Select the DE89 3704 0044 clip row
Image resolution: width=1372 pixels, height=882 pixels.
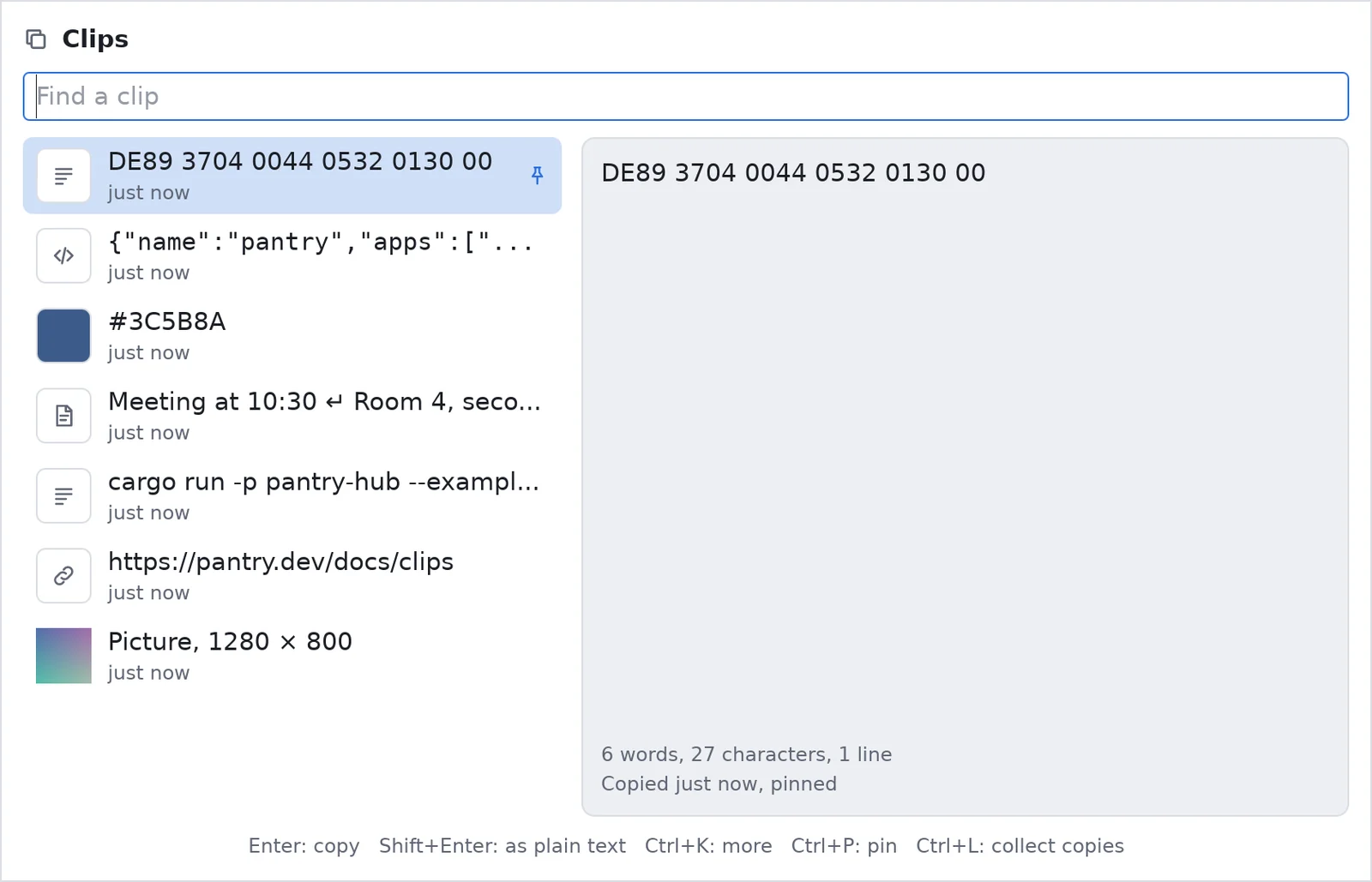point(292,176)
